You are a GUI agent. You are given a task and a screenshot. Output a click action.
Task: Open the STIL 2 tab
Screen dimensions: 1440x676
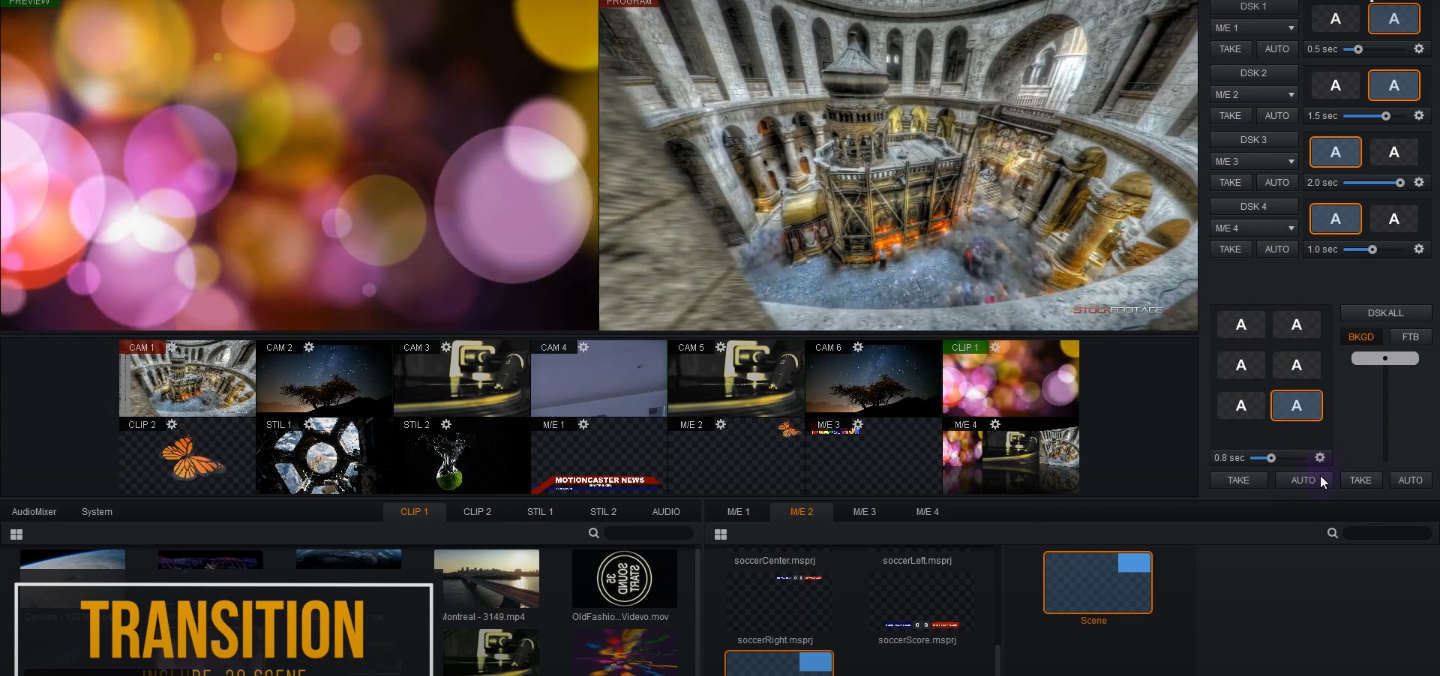tap(603, 511)
